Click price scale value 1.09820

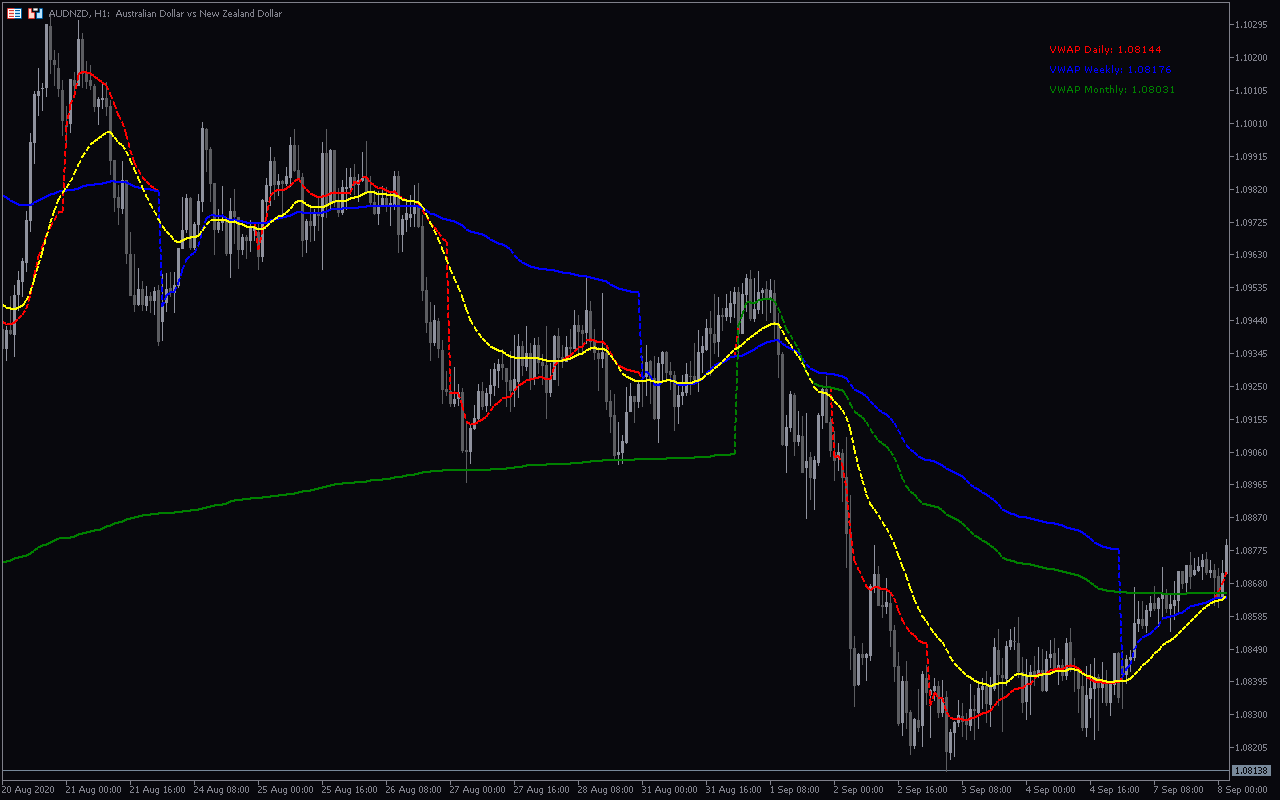[x=1254, y=189]
